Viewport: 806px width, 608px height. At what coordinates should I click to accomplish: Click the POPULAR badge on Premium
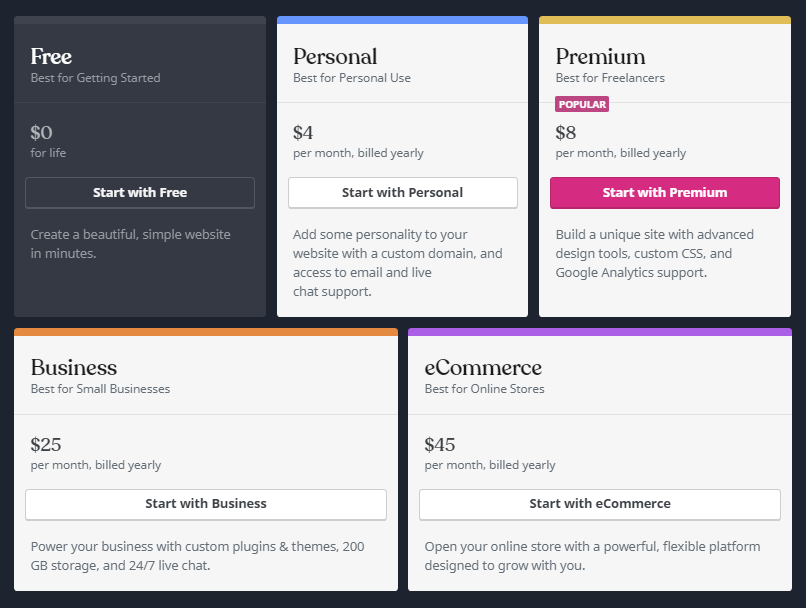point(582,104)
